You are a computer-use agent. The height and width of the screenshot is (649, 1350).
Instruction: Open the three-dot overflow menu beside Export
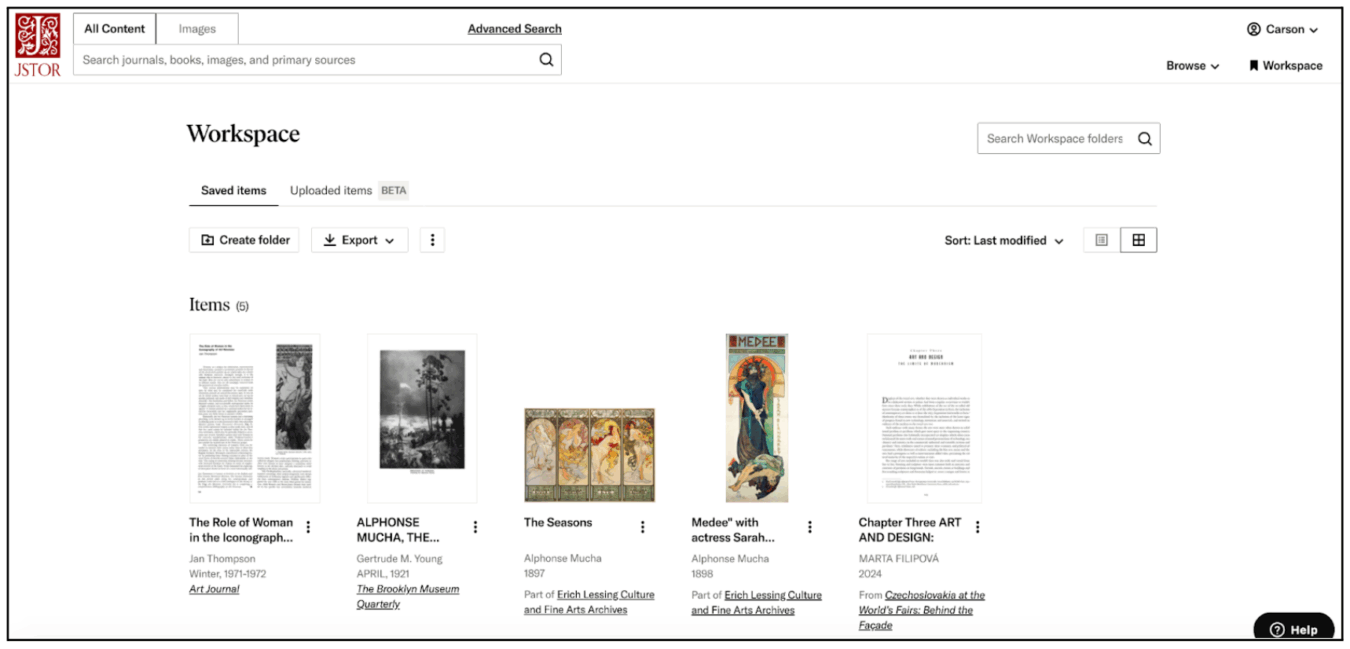point(432,240)
